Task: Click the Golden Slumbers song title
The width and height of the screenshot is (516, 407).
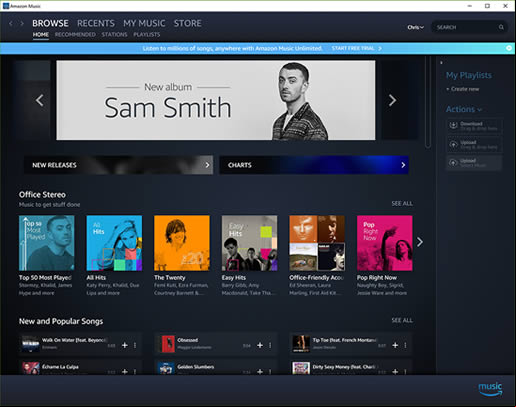Action: [x=196, y=367]
